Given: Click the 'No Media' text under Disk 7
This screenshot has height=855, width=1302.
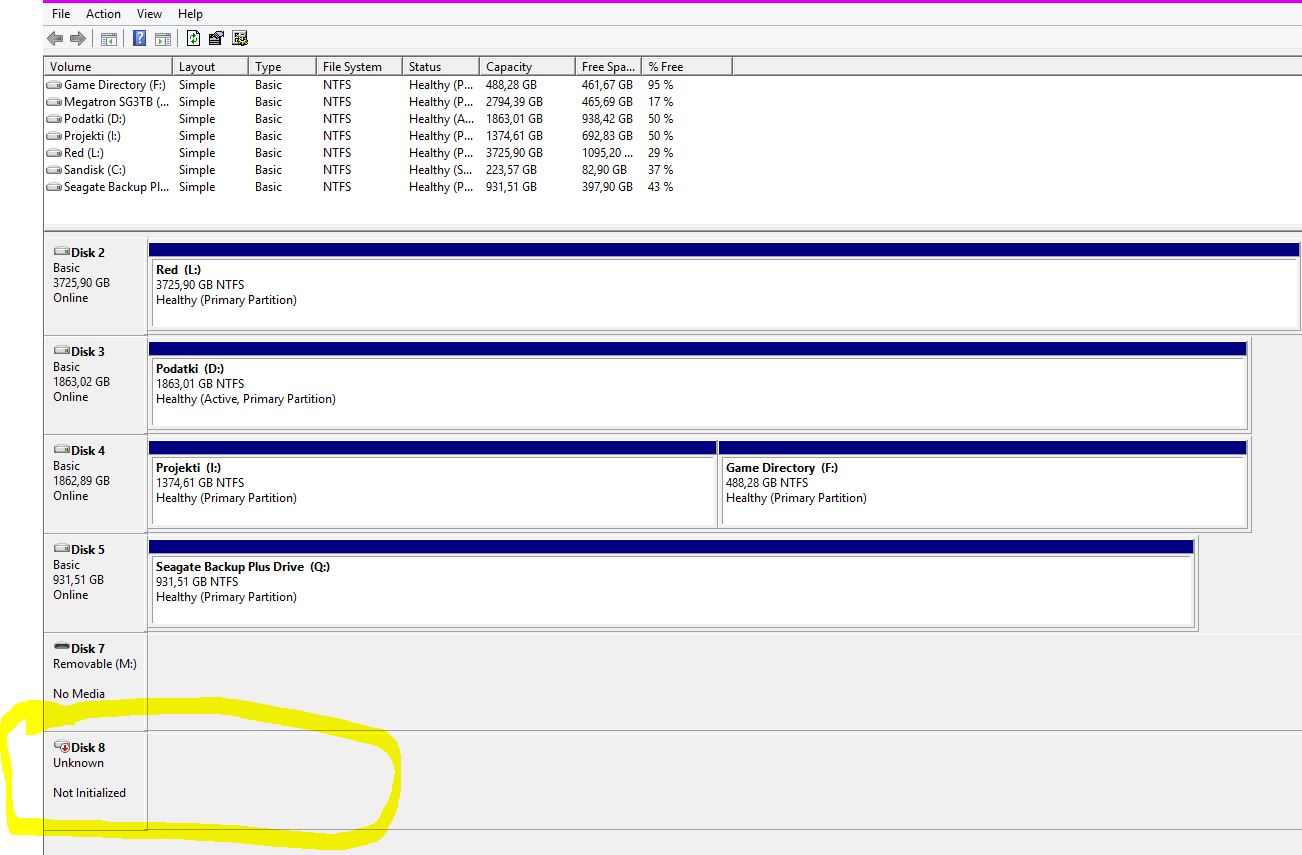Looking at the screenshot, I should coord(79,694).
